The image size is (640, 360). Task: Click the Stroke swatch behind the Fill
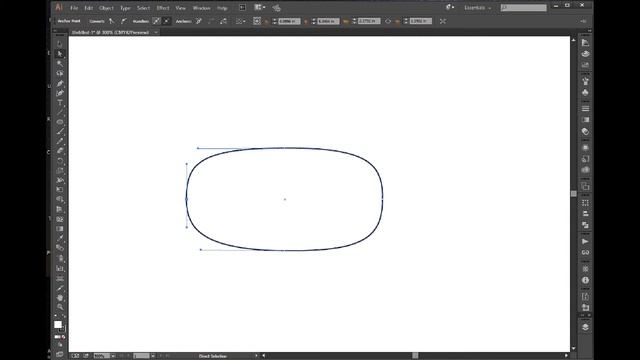pyautogui.click(x=62, y=329)
